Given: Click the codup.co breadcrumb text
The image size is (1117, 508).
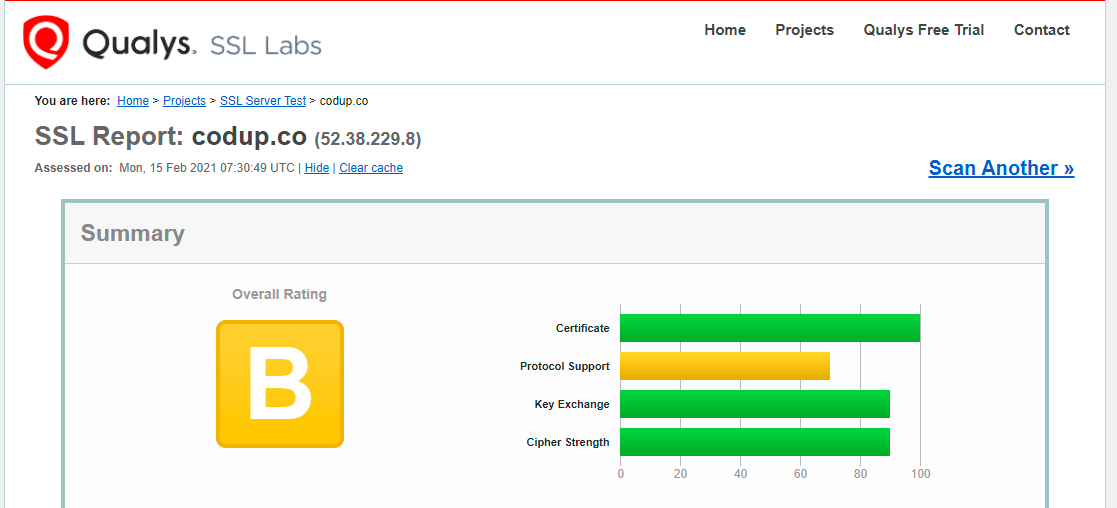Looking at the screenshot, I should click(344, 101).
